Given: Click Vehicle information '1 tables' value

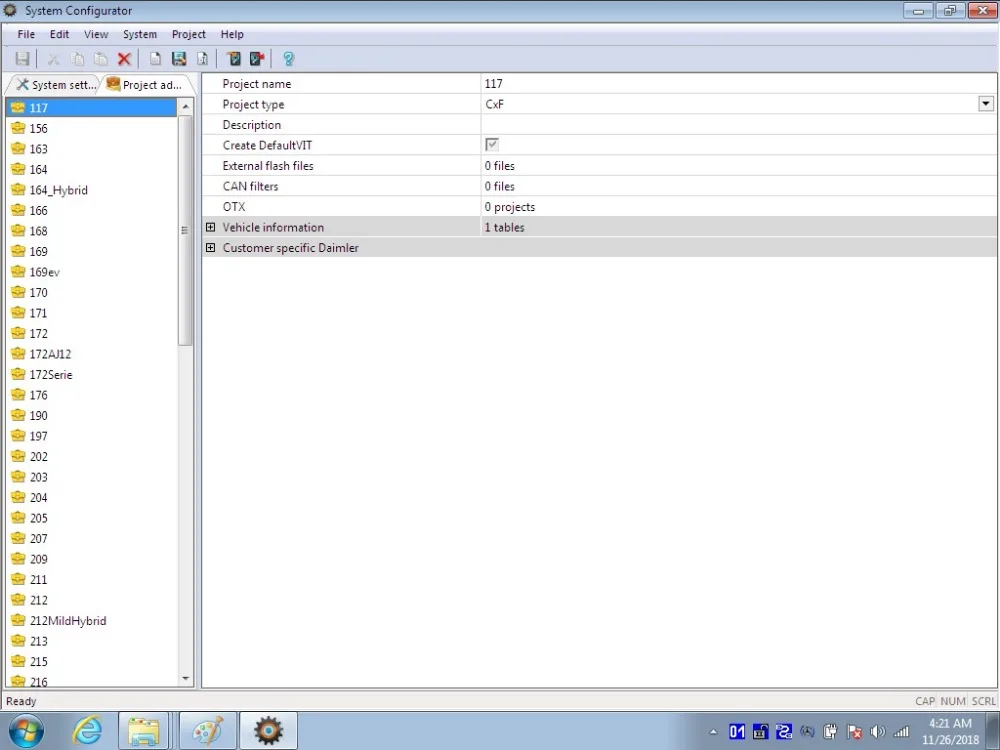Looking at the screenshot, I should click(504, 227).
